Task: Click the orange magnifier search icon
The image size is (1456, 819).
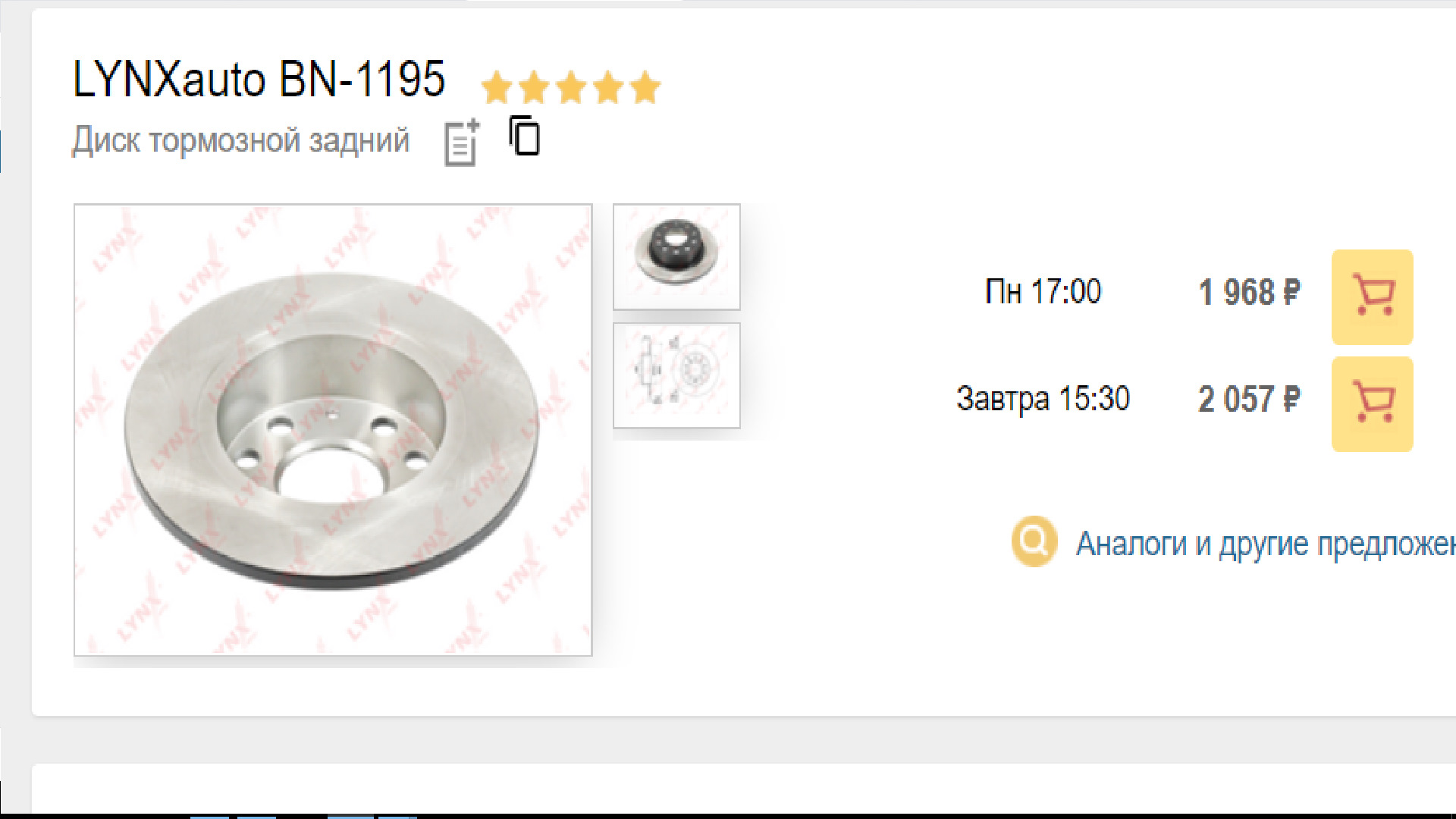Action: pos(1034,541)
